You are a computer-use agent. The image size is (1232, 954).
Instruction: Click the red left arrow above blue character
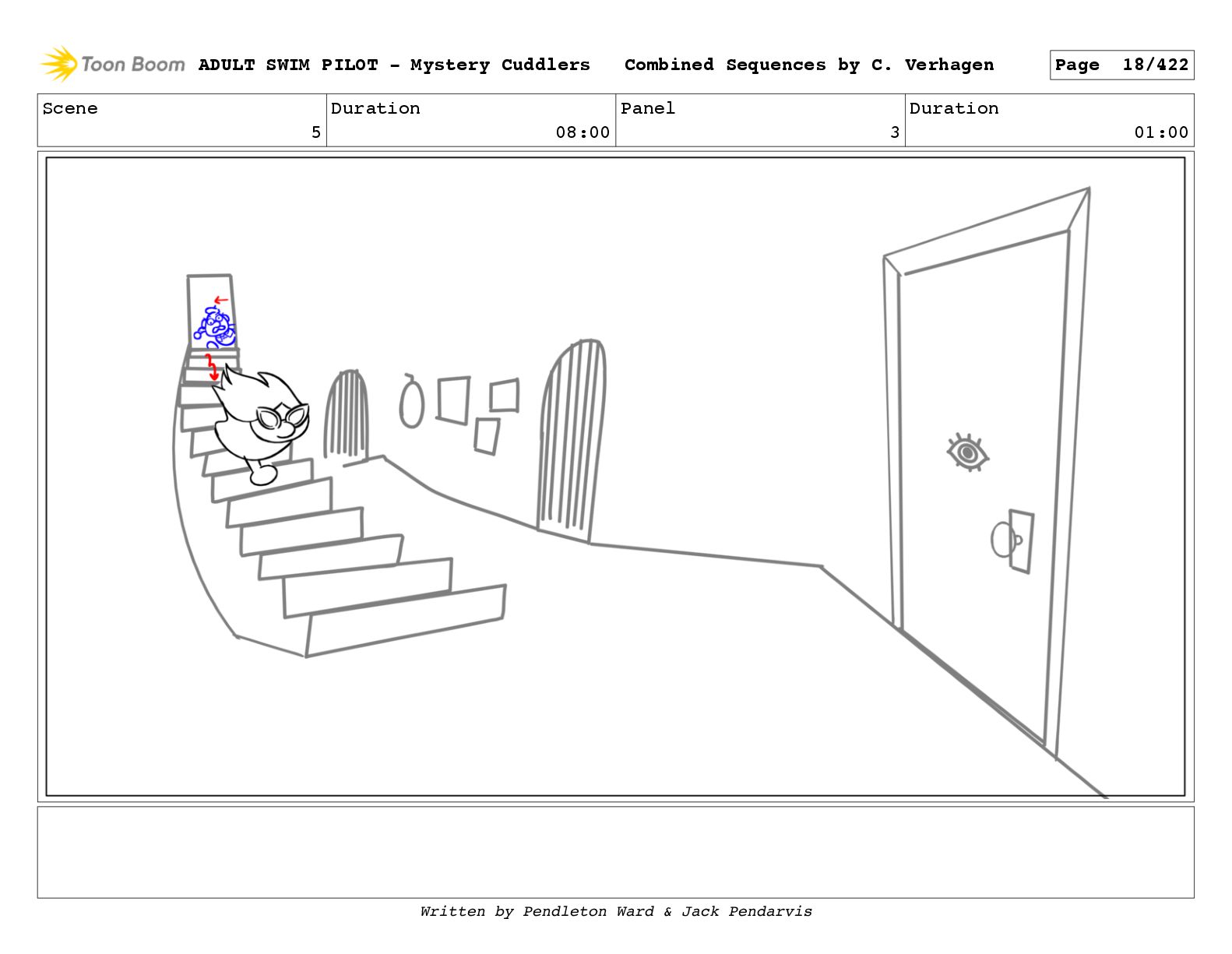[x=221, y=300]
